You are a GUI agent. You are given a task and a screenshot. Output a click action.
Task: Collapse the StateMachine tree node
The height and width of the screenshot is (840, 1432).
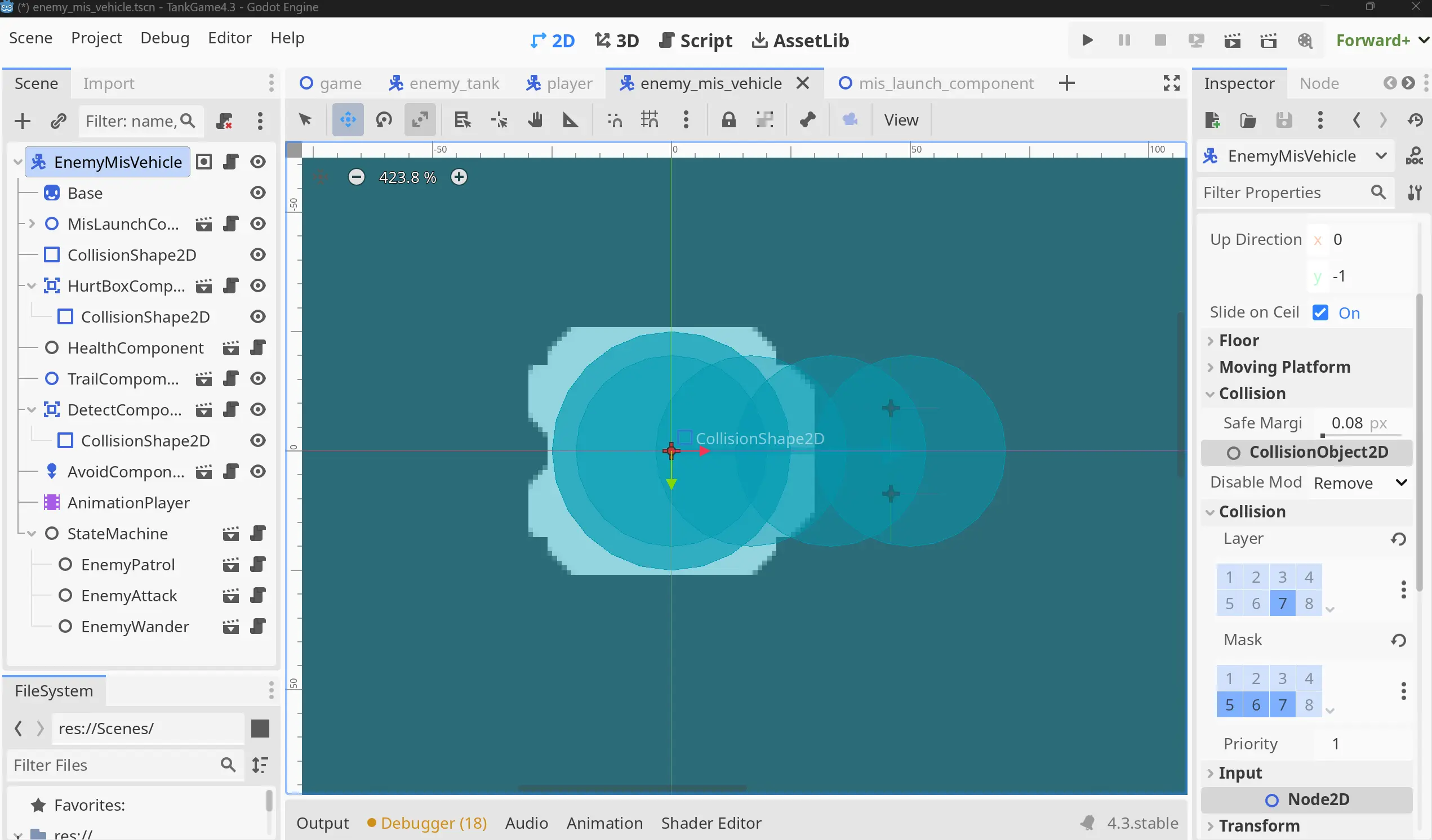32,534
